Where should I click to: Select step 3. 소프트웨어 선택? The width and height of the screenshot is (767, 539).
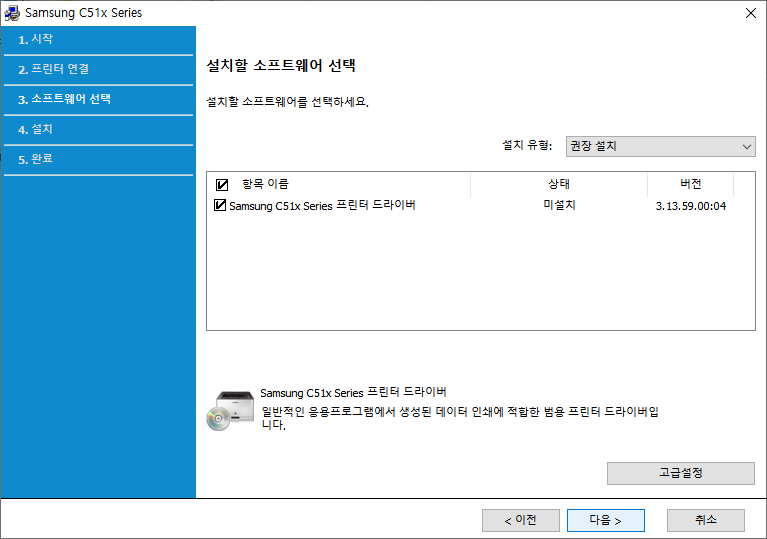point(65,99)
